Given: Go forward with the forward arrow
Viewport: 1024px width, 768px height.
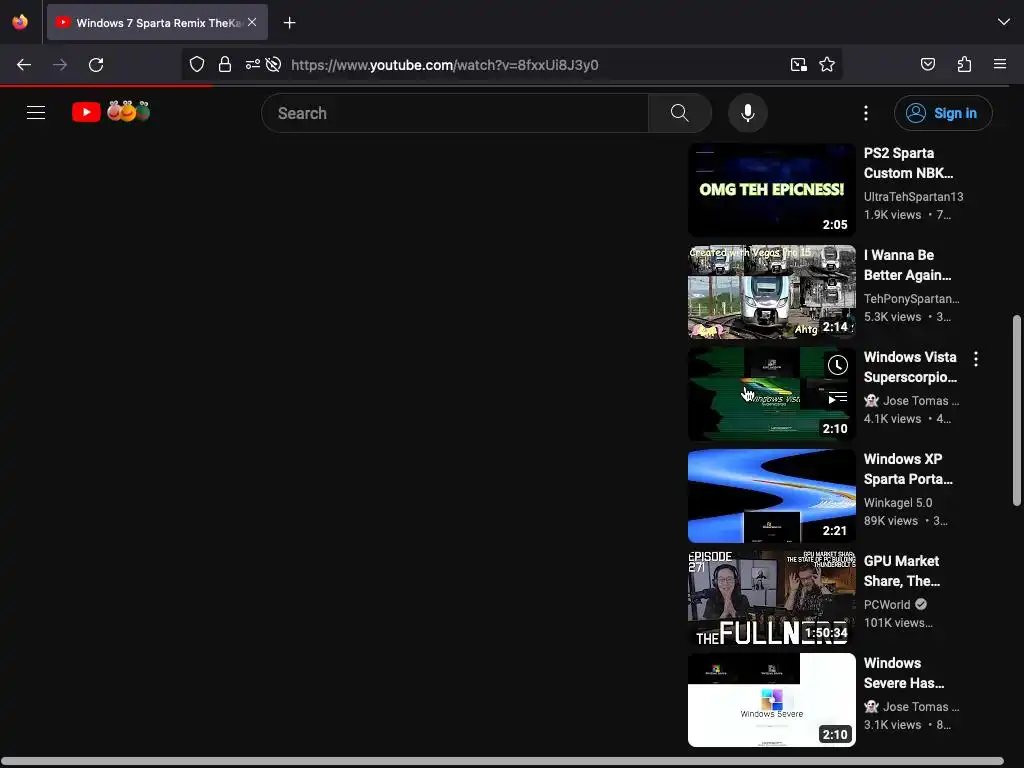Looking at the screenshot, I should pos(60,65).
